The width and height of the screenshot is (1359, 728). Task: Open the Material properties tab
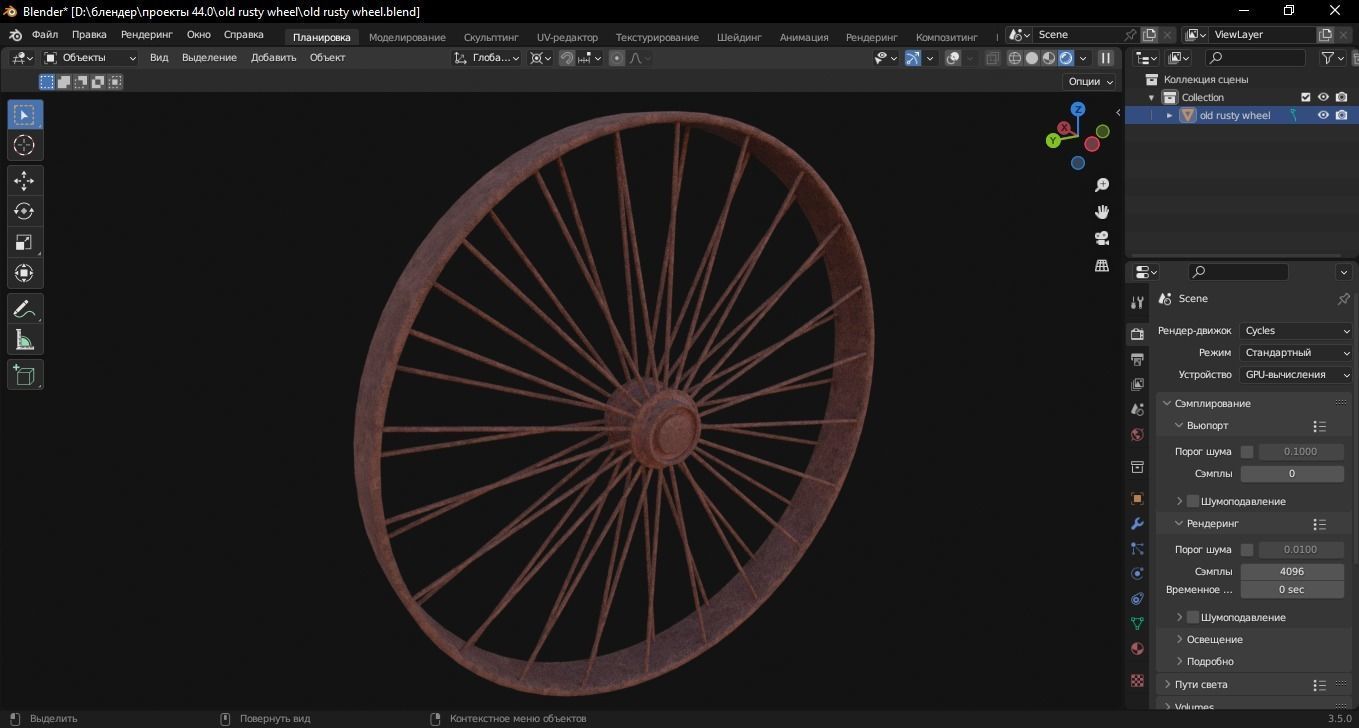click(x=1137, y=648)
